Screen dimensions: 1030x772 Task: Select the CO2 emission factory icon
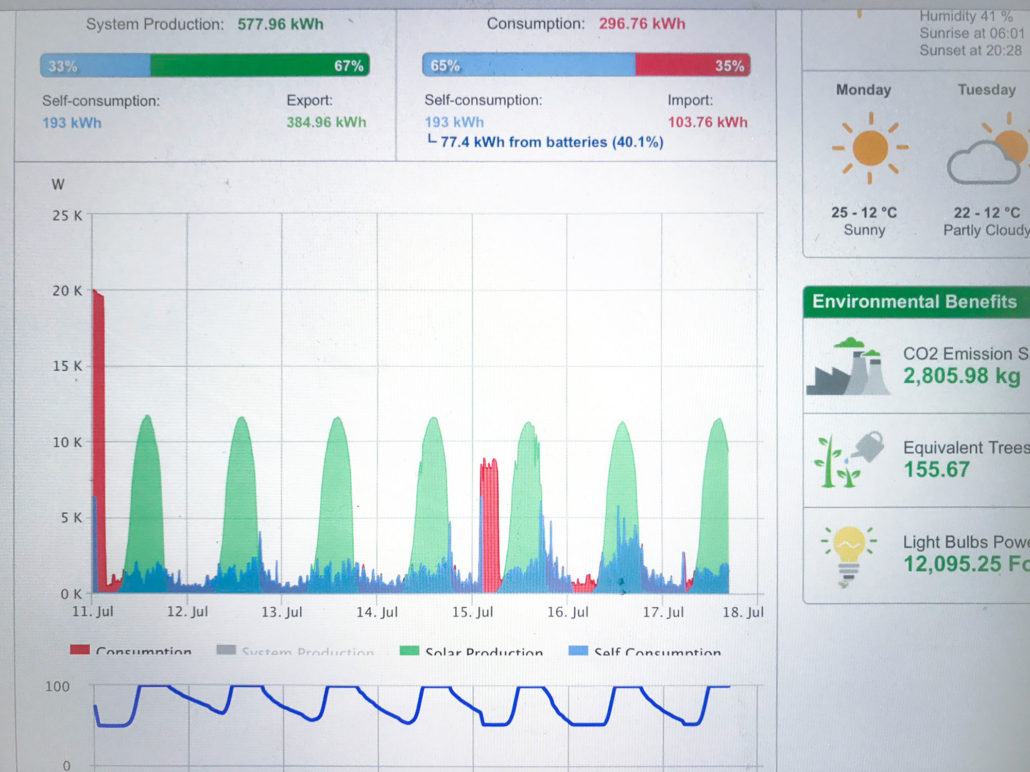(x=848, y=366)
